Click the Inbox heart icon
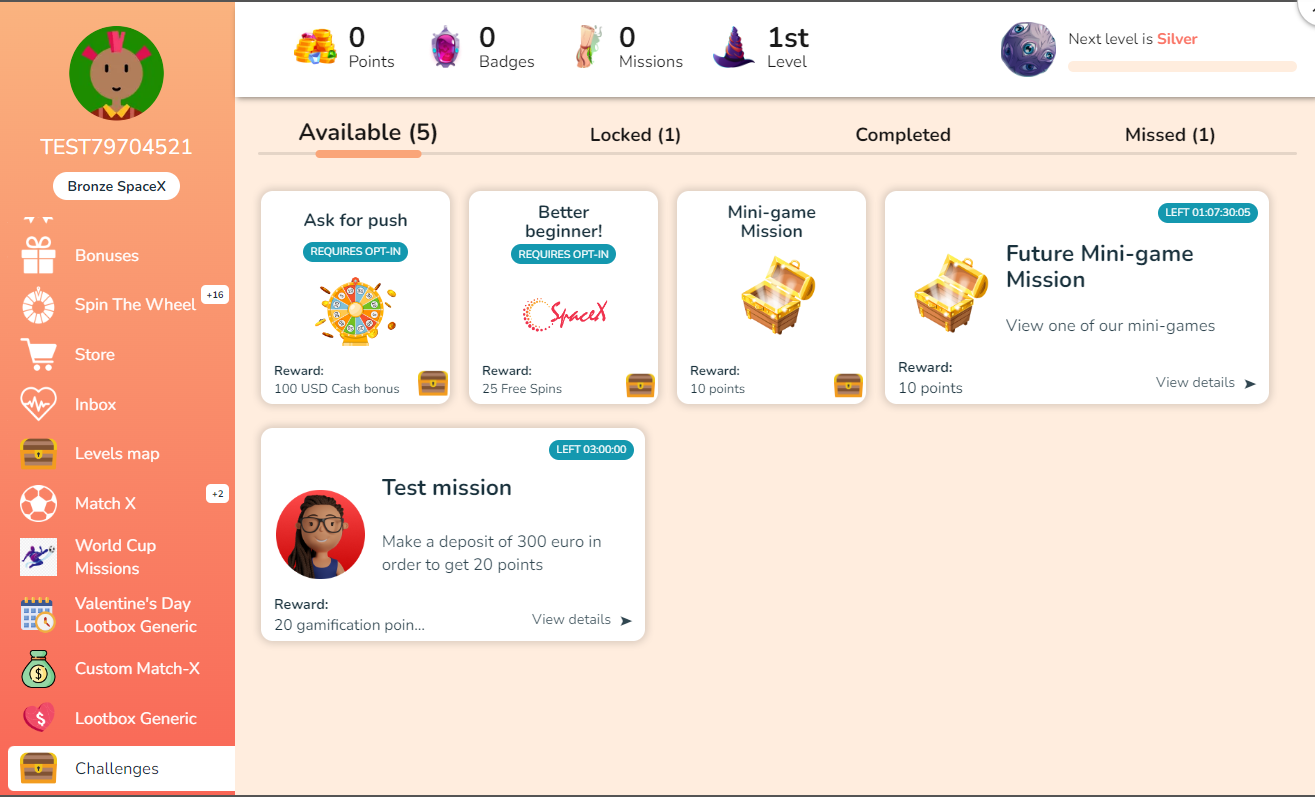 click(39, 404)
